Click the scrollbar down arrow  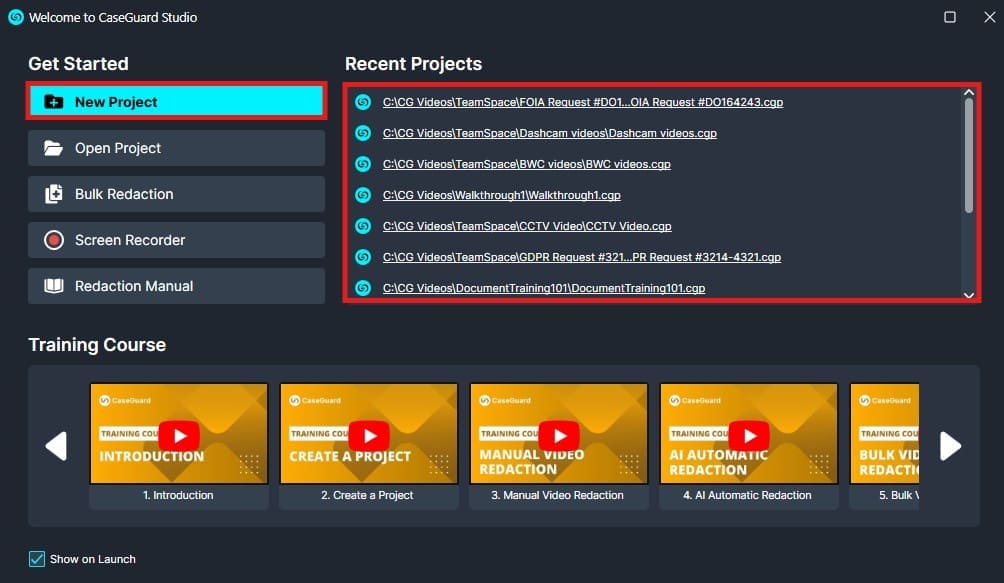point(968,295)
